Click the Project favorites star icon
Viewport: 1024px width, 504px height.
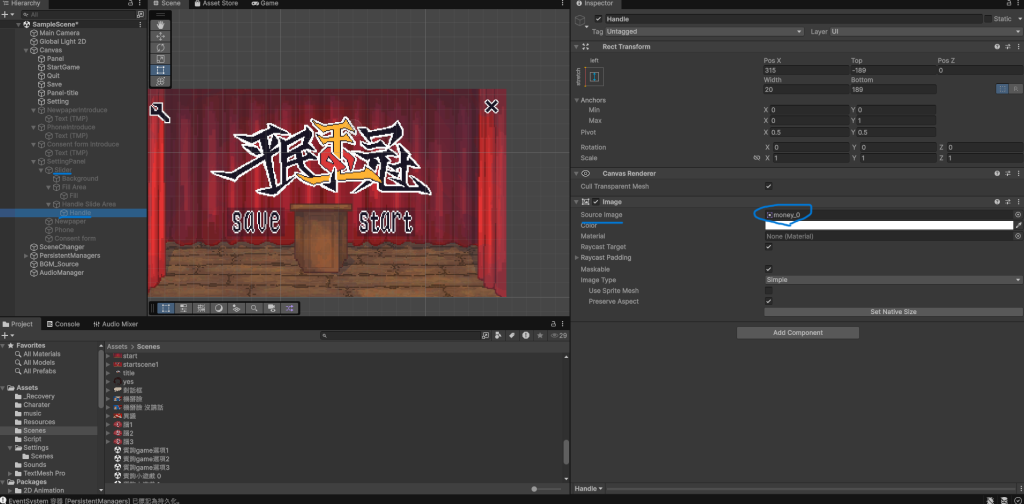[539, 335]
